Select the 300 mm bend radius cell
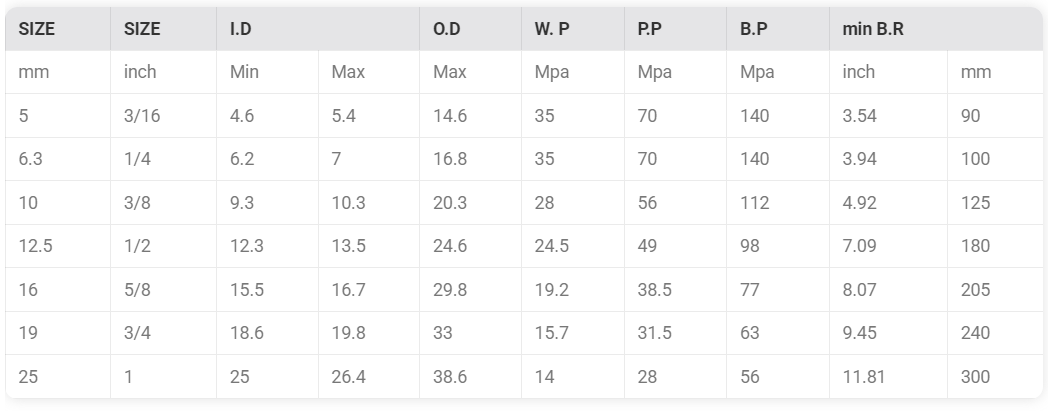The image size is (1050, 413). click(x=995, y=377)
